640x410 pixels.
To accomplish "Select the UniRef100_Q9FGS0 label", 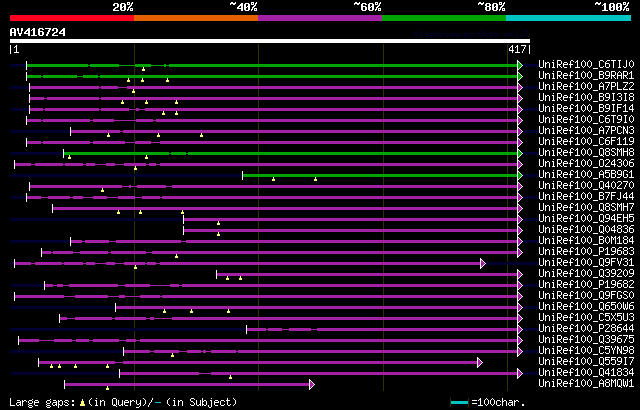I will pos(586,296).
